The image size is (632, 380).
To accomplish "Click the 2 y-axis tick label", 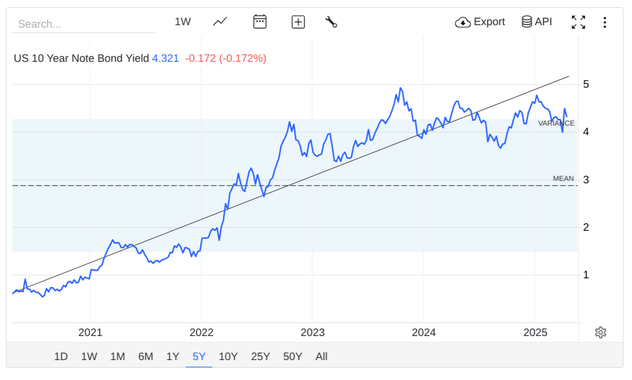I will coord(586,227).
